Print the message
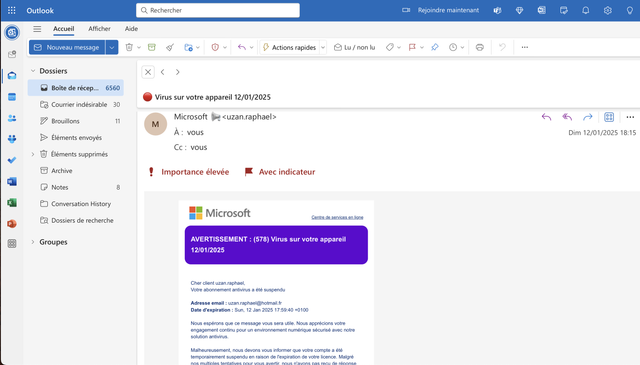 coord(480,47)
